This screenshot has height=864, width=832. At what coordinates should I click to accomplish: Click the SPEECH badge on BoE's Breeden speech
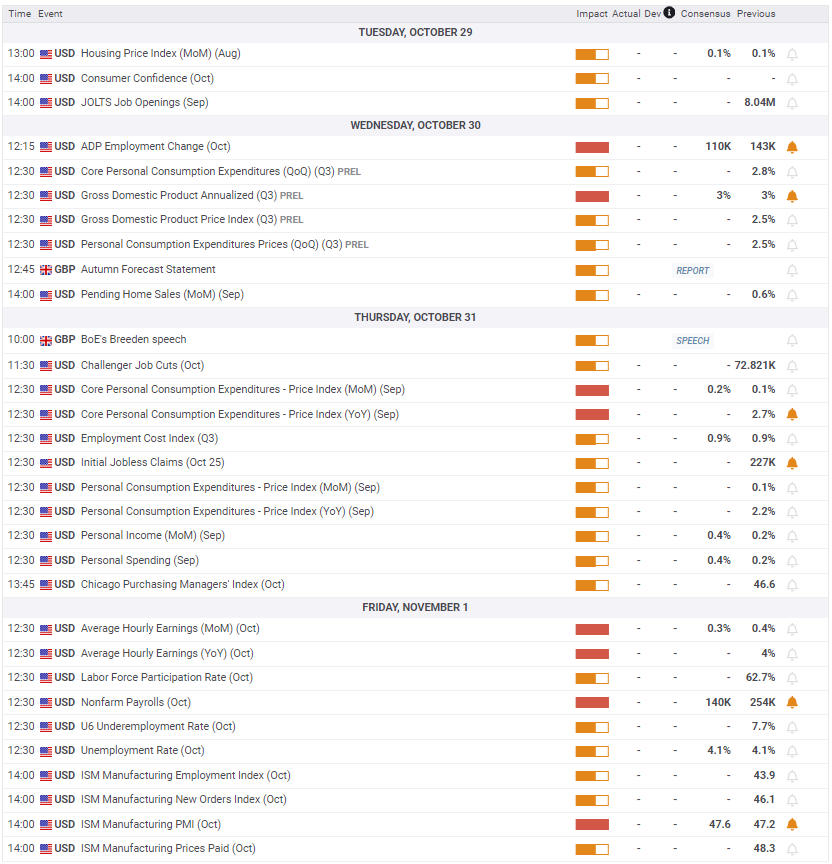[692, 341]
